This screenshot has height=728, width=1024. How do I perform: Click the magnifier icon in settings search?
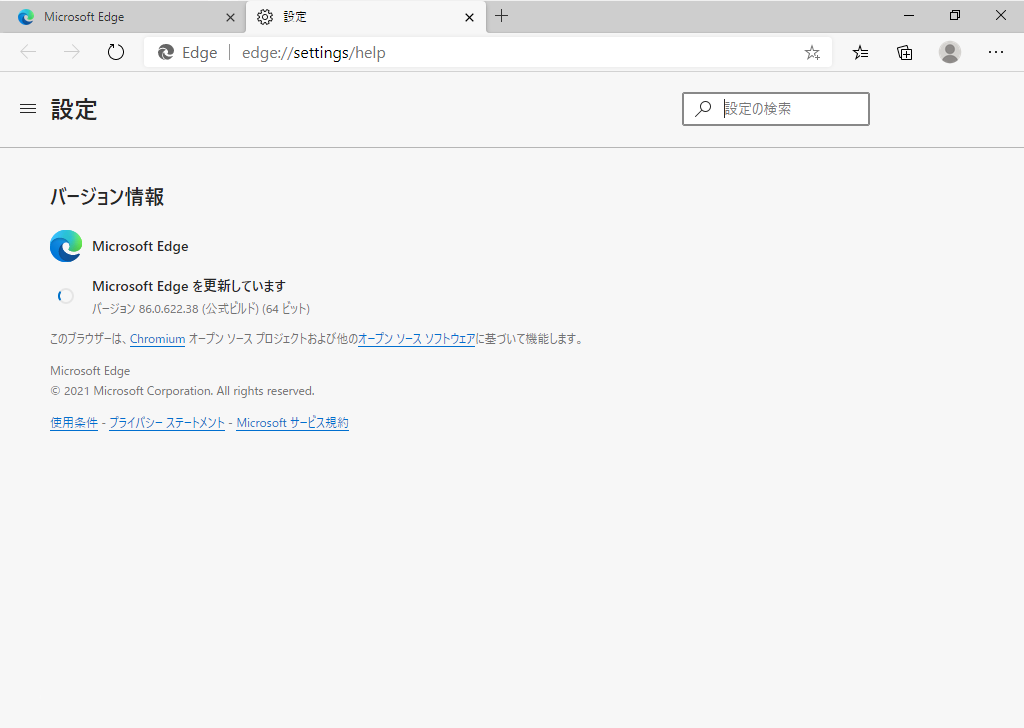[x=703, y=108]
